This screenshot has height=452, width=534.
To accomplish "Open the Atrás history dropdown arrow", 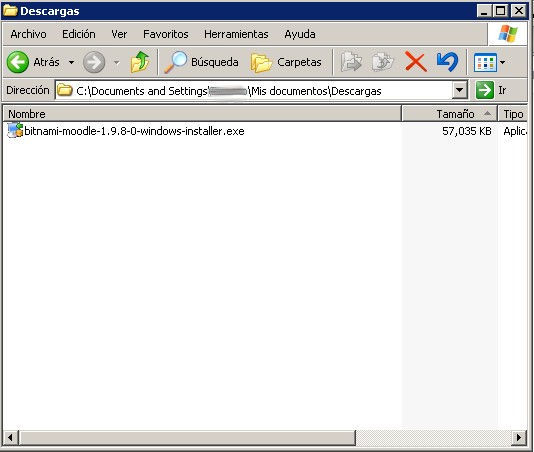I will point(71,62).
